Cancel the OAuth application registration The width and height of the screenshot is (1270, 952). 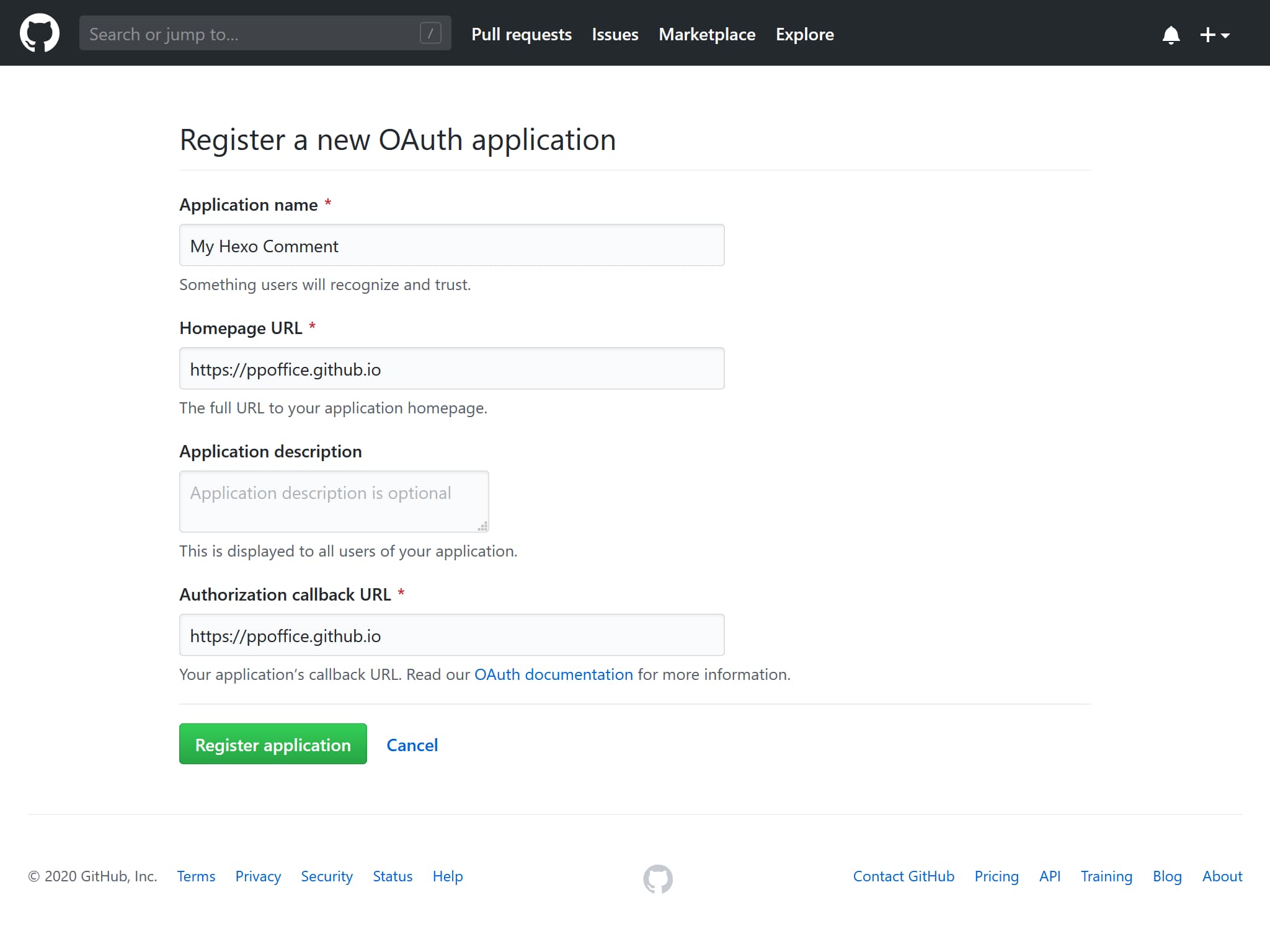[x=412, y=744]
